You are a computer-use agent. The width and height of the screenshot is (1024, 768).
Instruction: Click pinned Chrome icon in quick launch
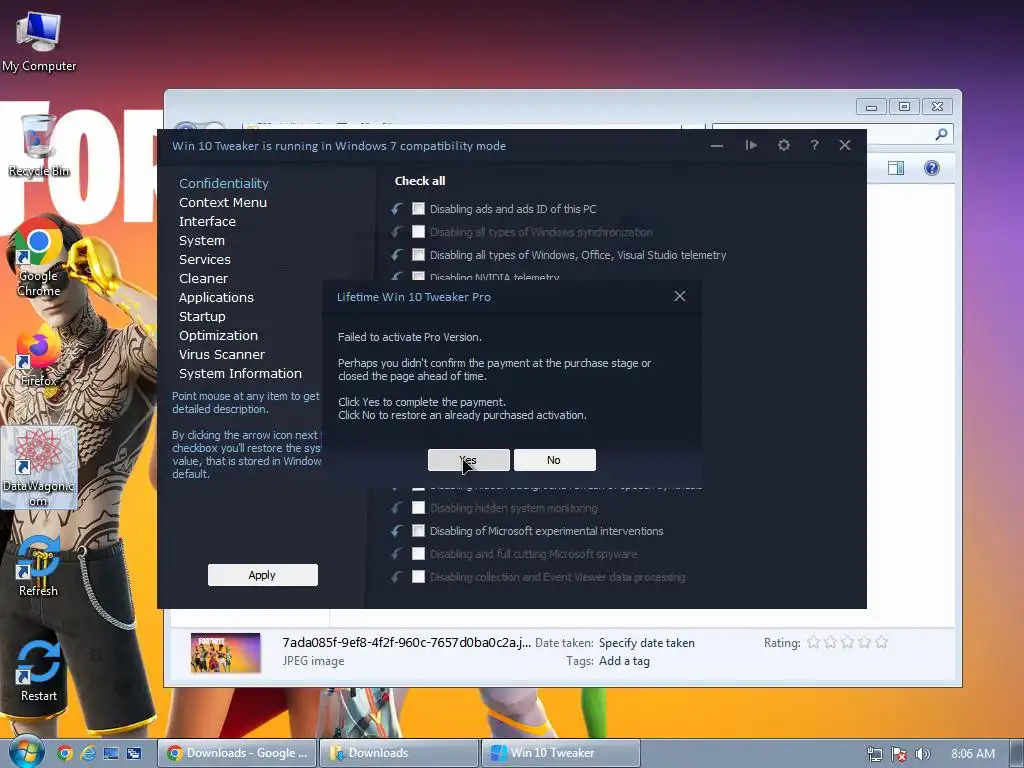coord(65,753)
